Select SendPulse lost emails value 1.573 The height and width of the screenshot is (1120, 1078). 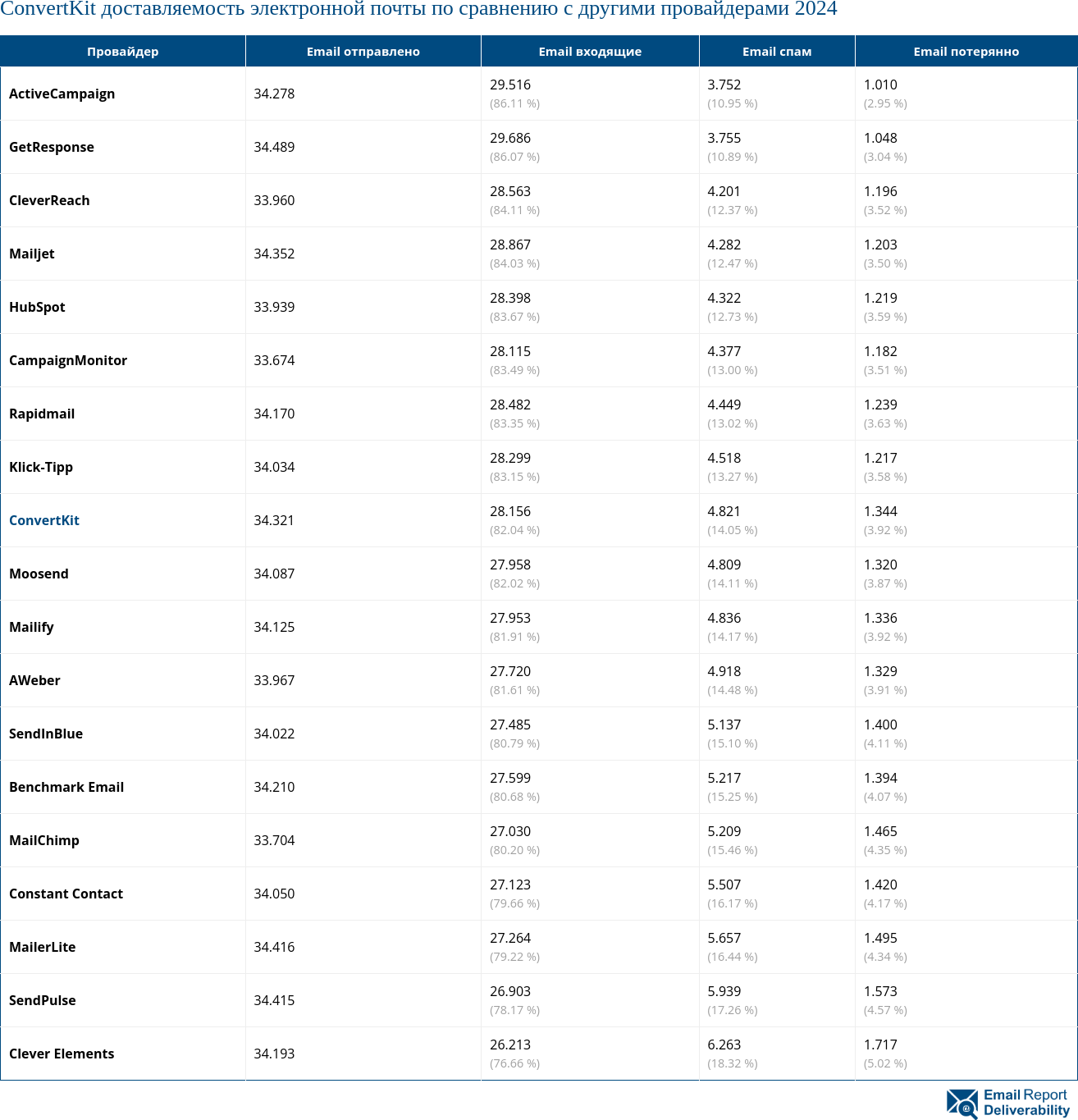tap(880, 991)
